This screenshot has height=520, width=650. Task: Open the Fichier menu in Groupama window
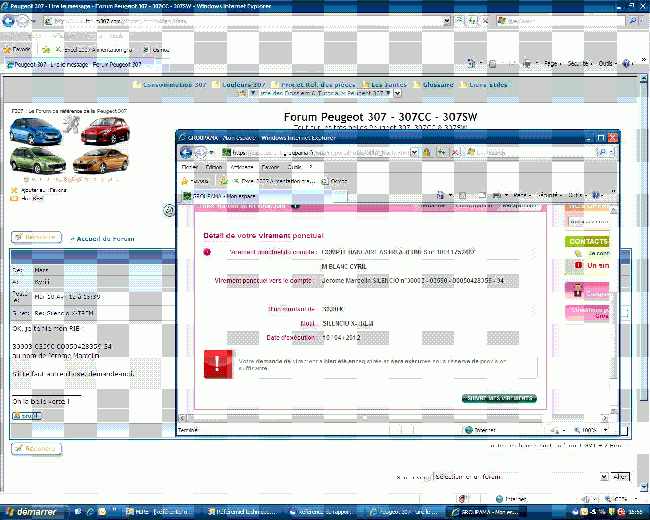[189, 167]
